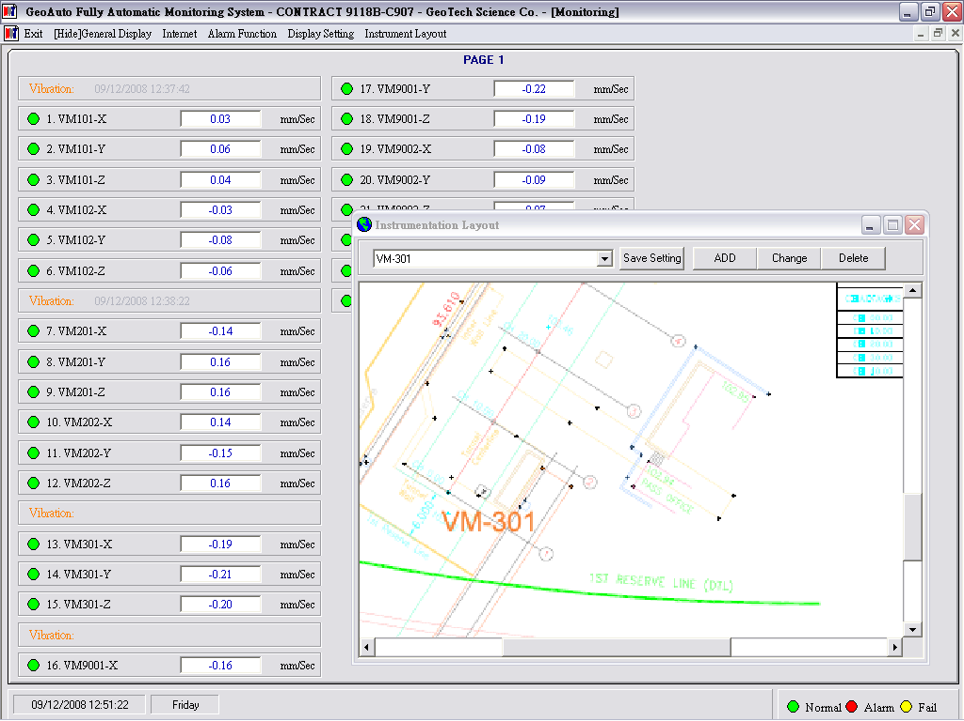Click the layout map's vertical scrollbar down arrow

coord(911,629)
